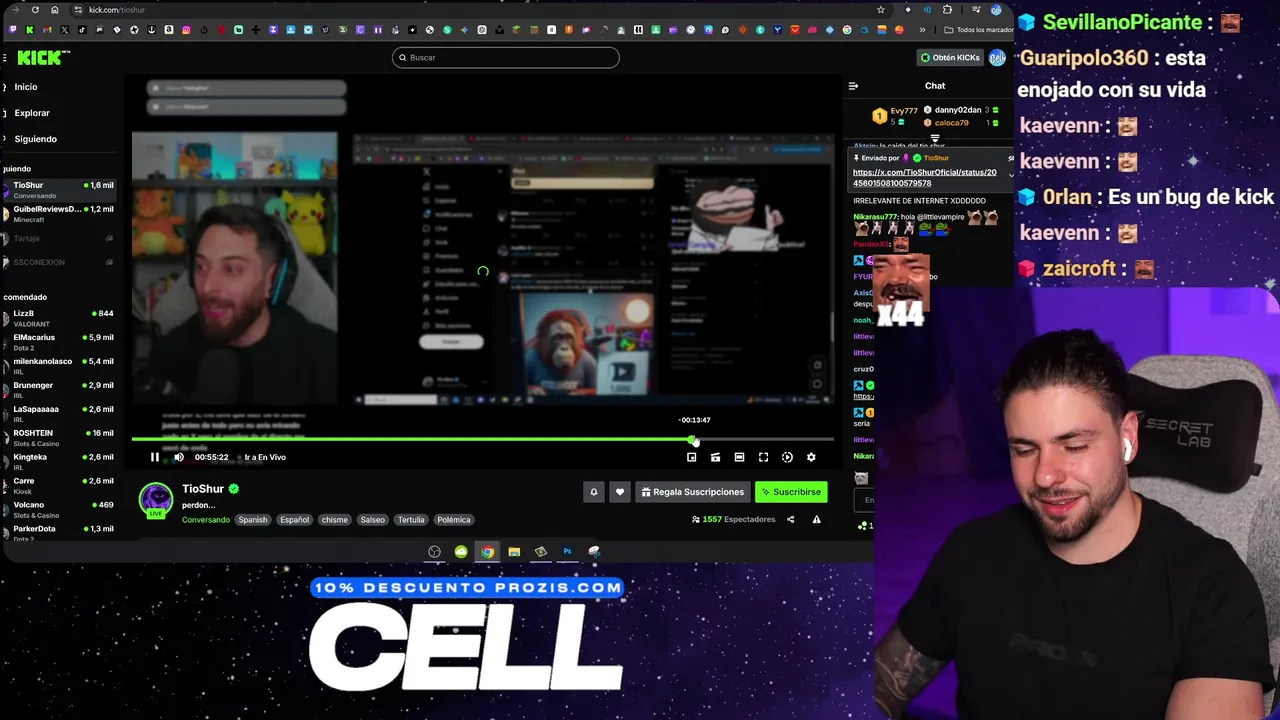Click the stream seek bar scrubber handle

693,439
